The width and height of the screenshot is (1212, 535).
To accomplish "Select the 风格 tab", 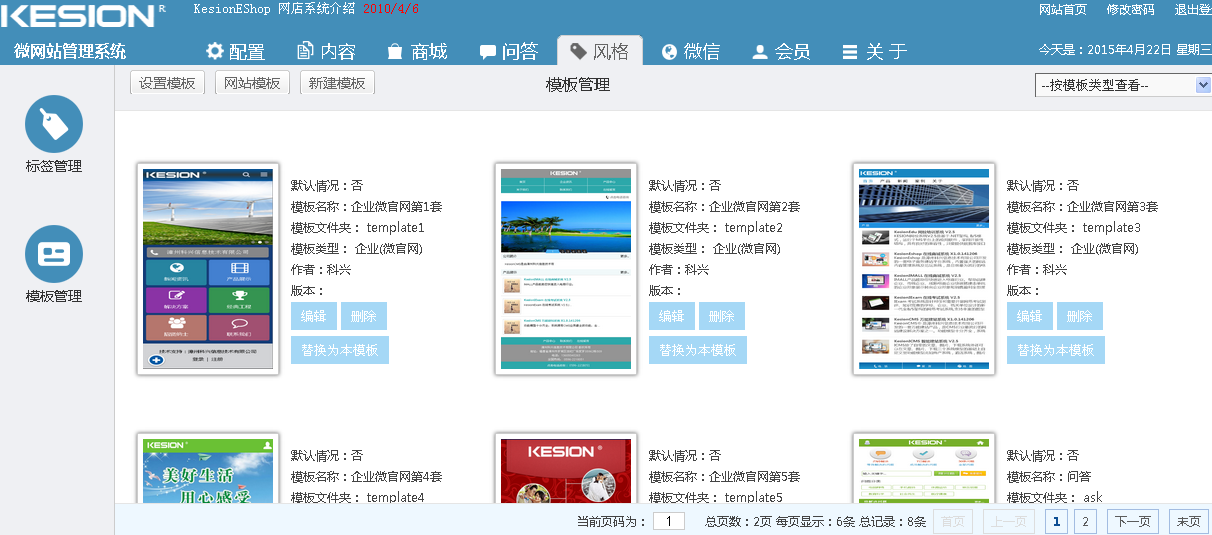I will click(x=599, y=52).
